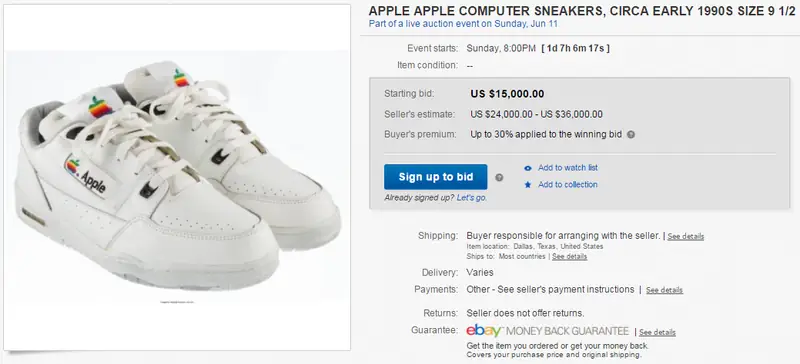Click the eBay logo in Guarantee row
The width and height of the screenshot is (800, 364).
pyautogui.click(x=484, y=331)
